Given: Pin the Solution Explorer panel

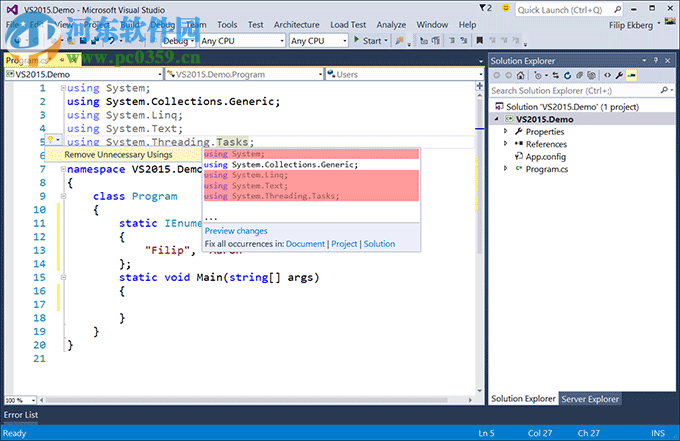Looking at the screenshot, I should point(656,61).
